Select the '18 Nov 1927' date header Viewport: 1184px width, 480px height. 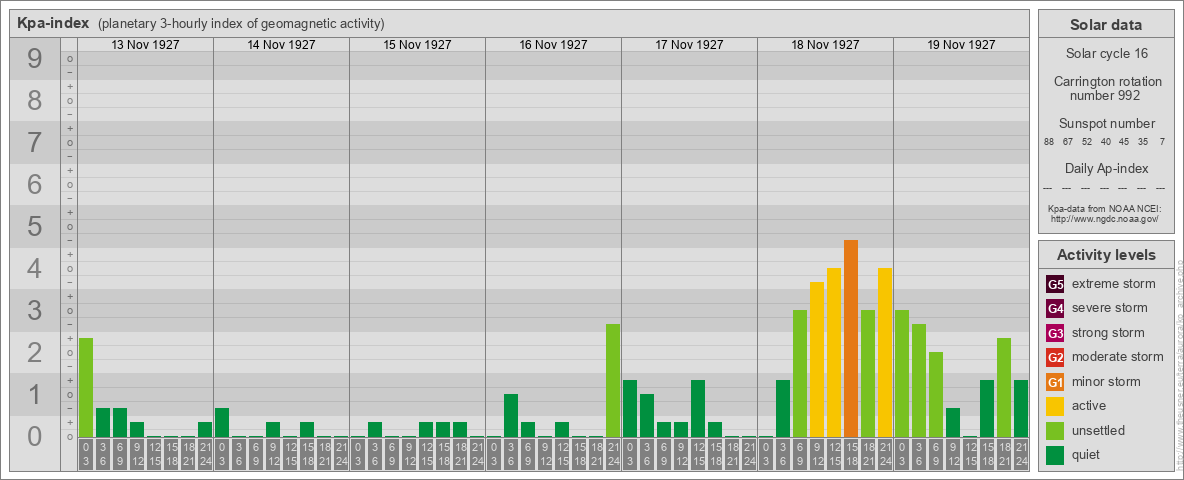(825, 45)
